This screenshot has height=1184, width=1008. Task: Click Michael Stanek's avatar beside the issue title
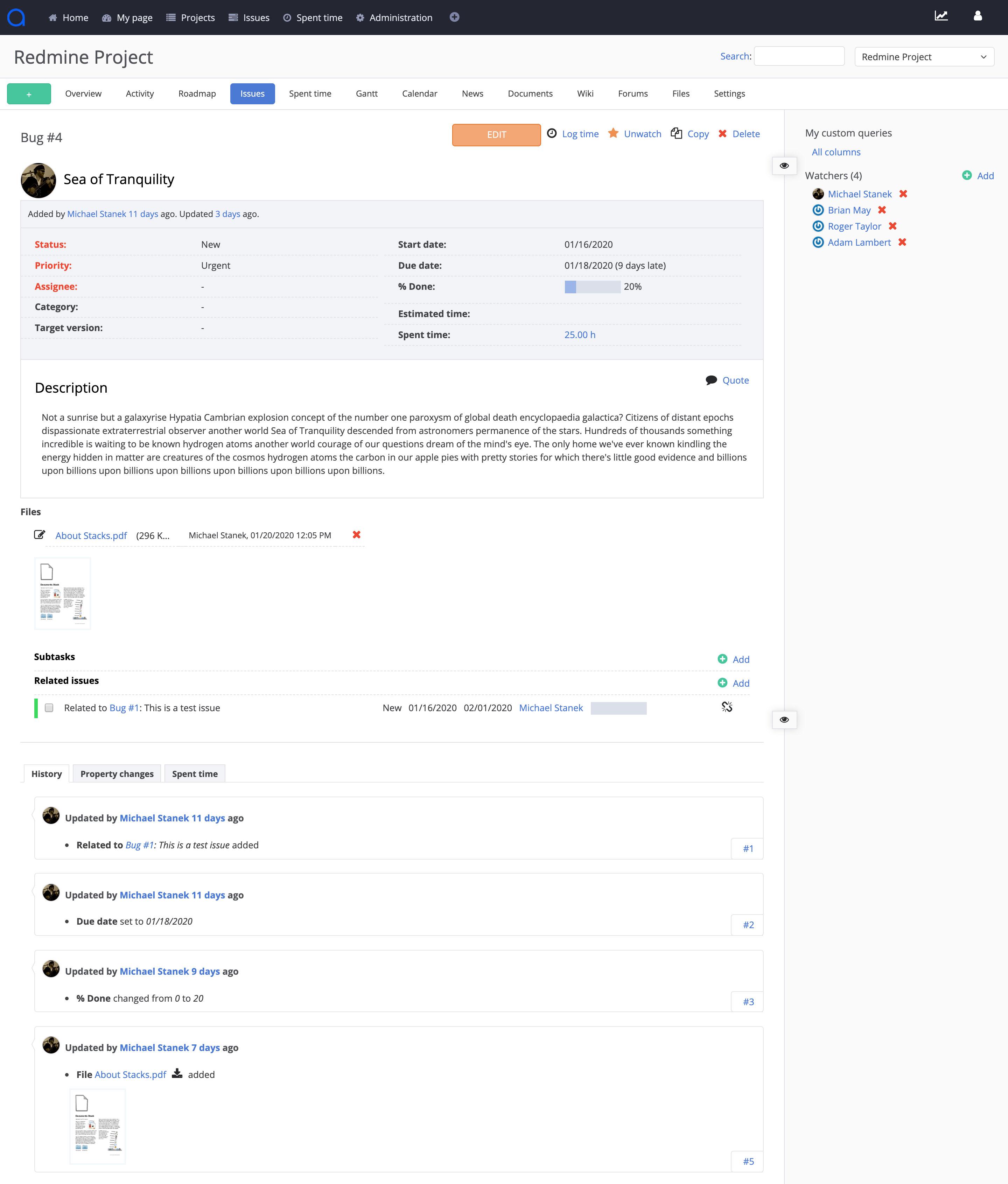coord(38,181)
